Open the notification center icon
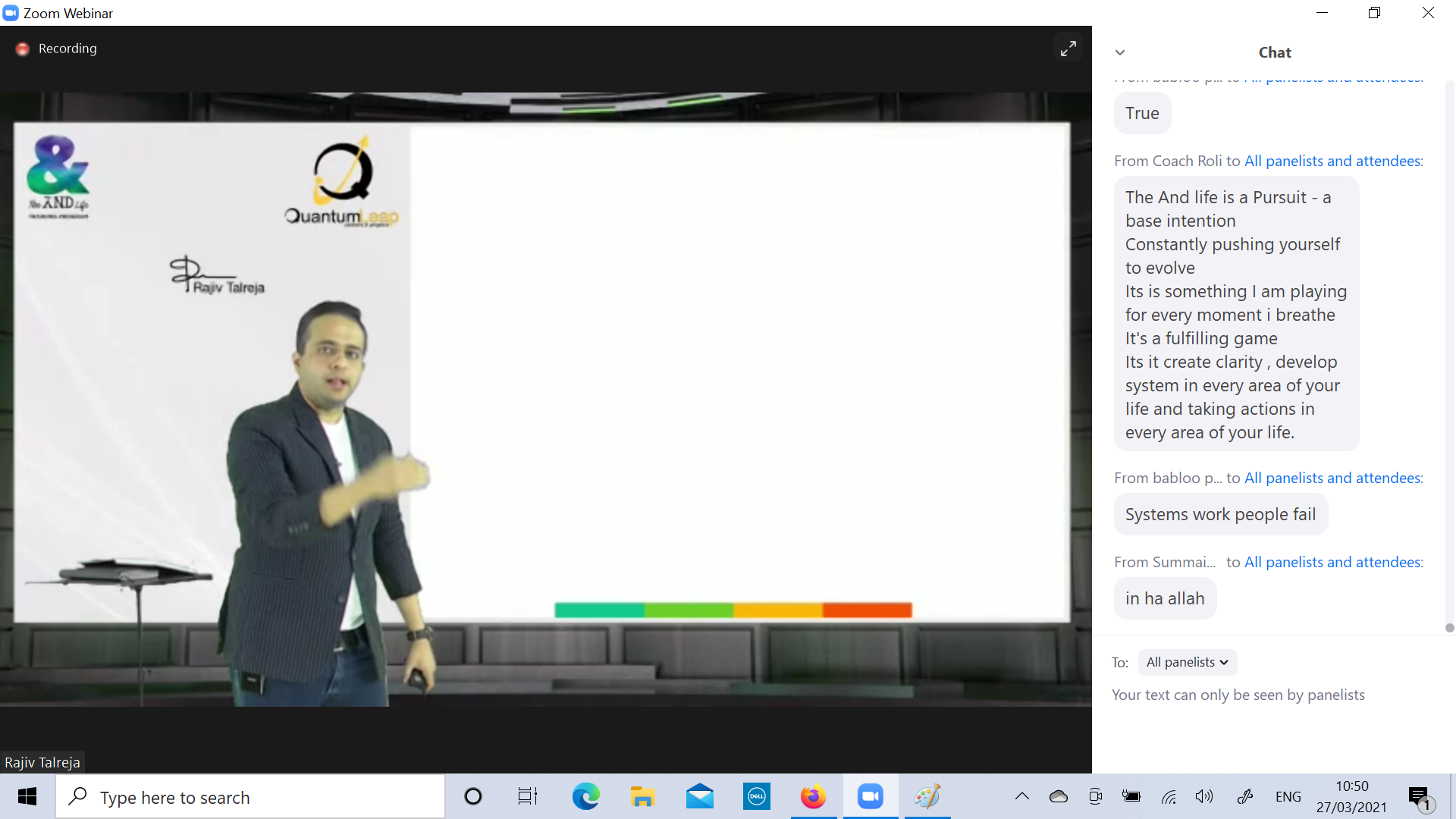 [x=1418, y=796]
